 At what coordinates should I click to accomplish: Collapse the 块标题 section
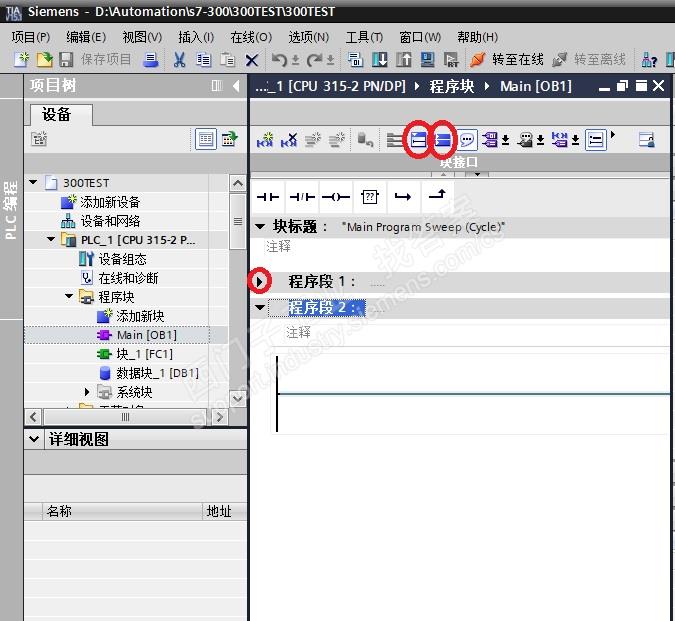pyautogui.click(x=260, y=226)
